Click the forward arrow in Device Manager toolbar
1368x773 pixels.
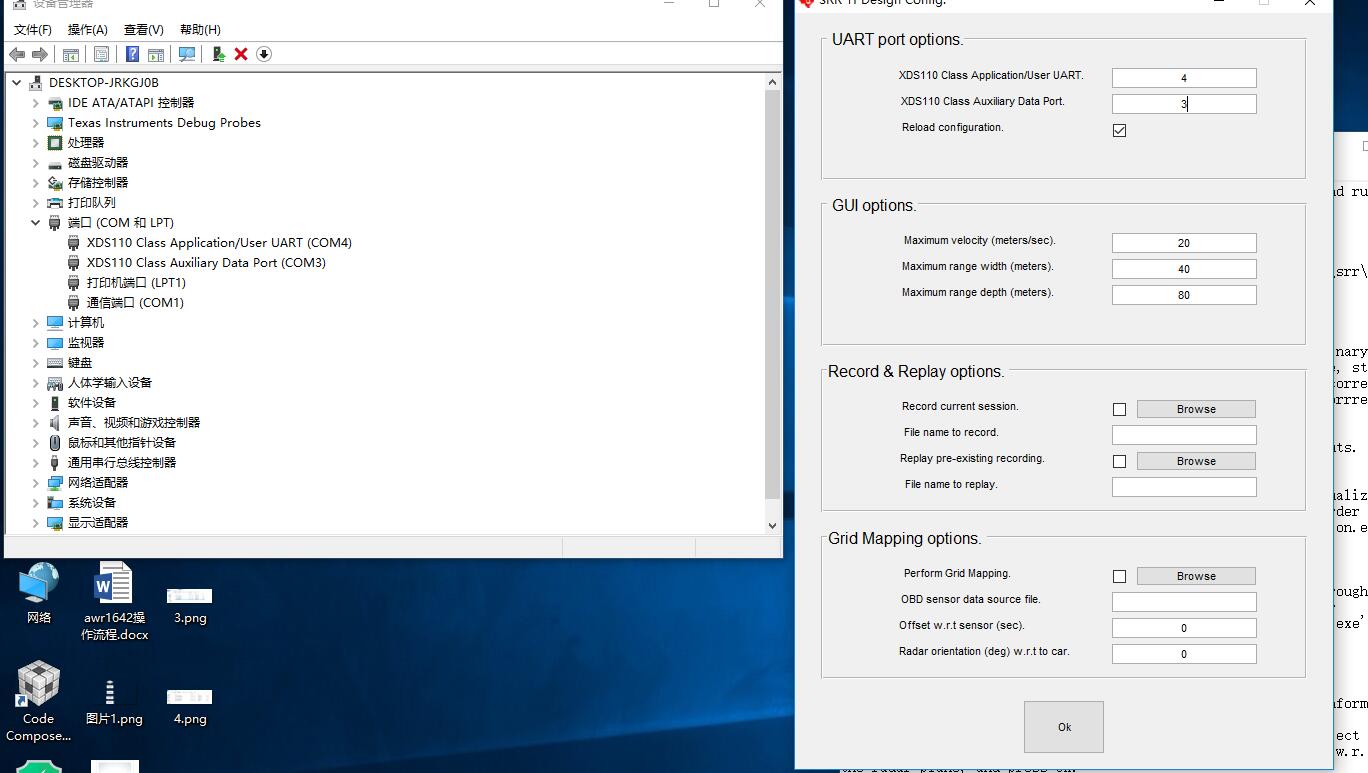click(x=40, y=54)
